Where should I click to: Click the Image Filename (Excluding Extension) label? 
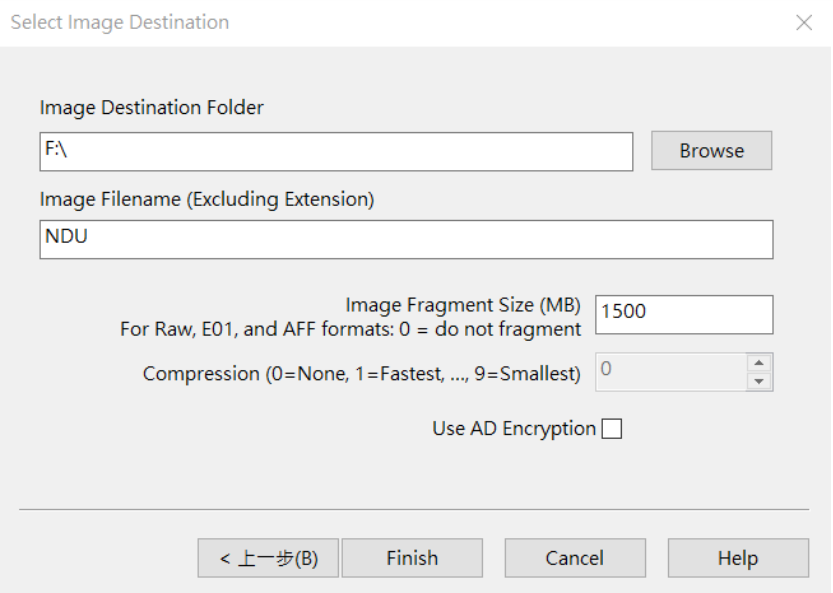(x=207, y=200)
